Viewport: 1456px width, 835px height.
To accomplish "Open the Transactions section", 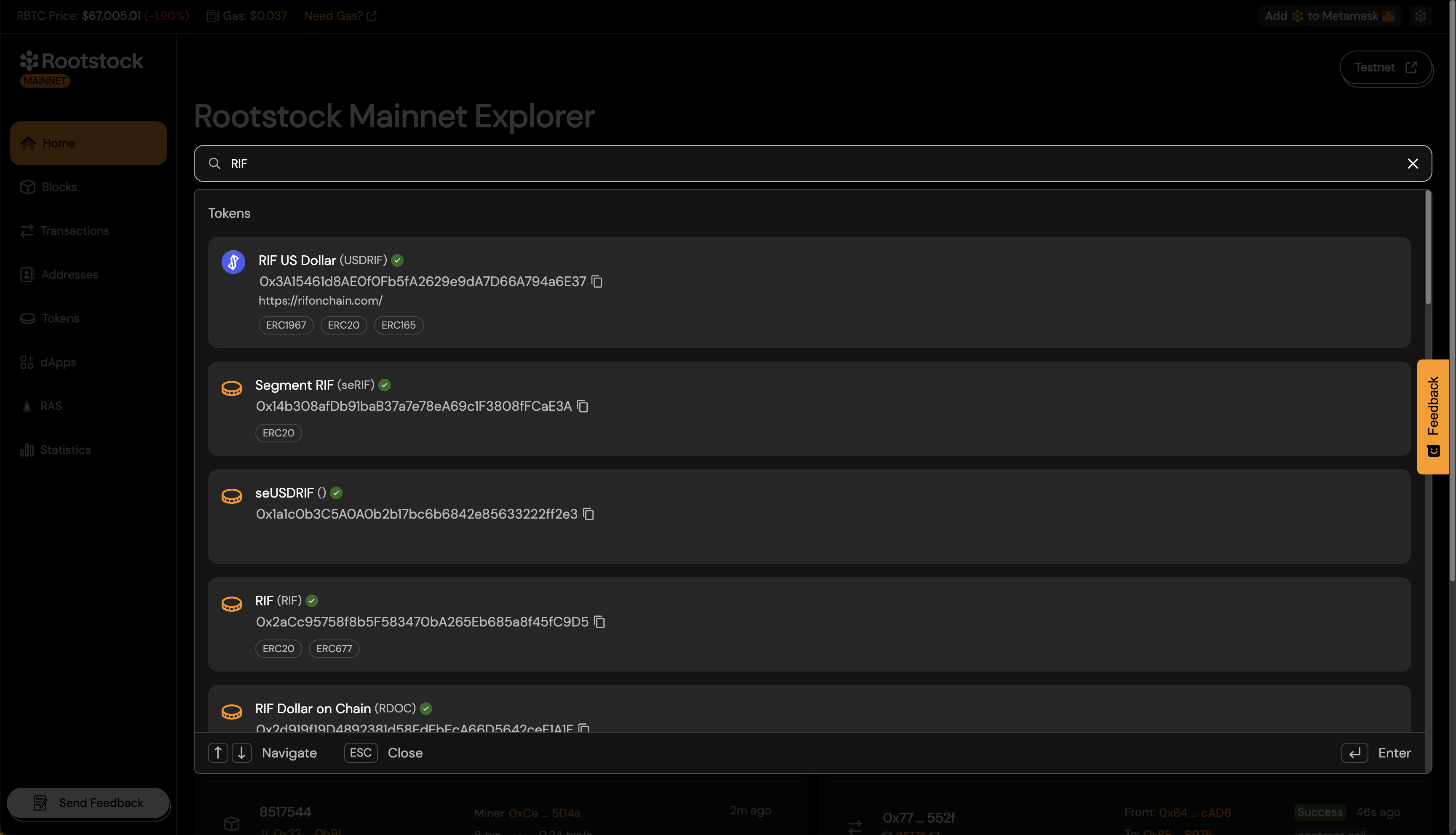I will point(75,230).
